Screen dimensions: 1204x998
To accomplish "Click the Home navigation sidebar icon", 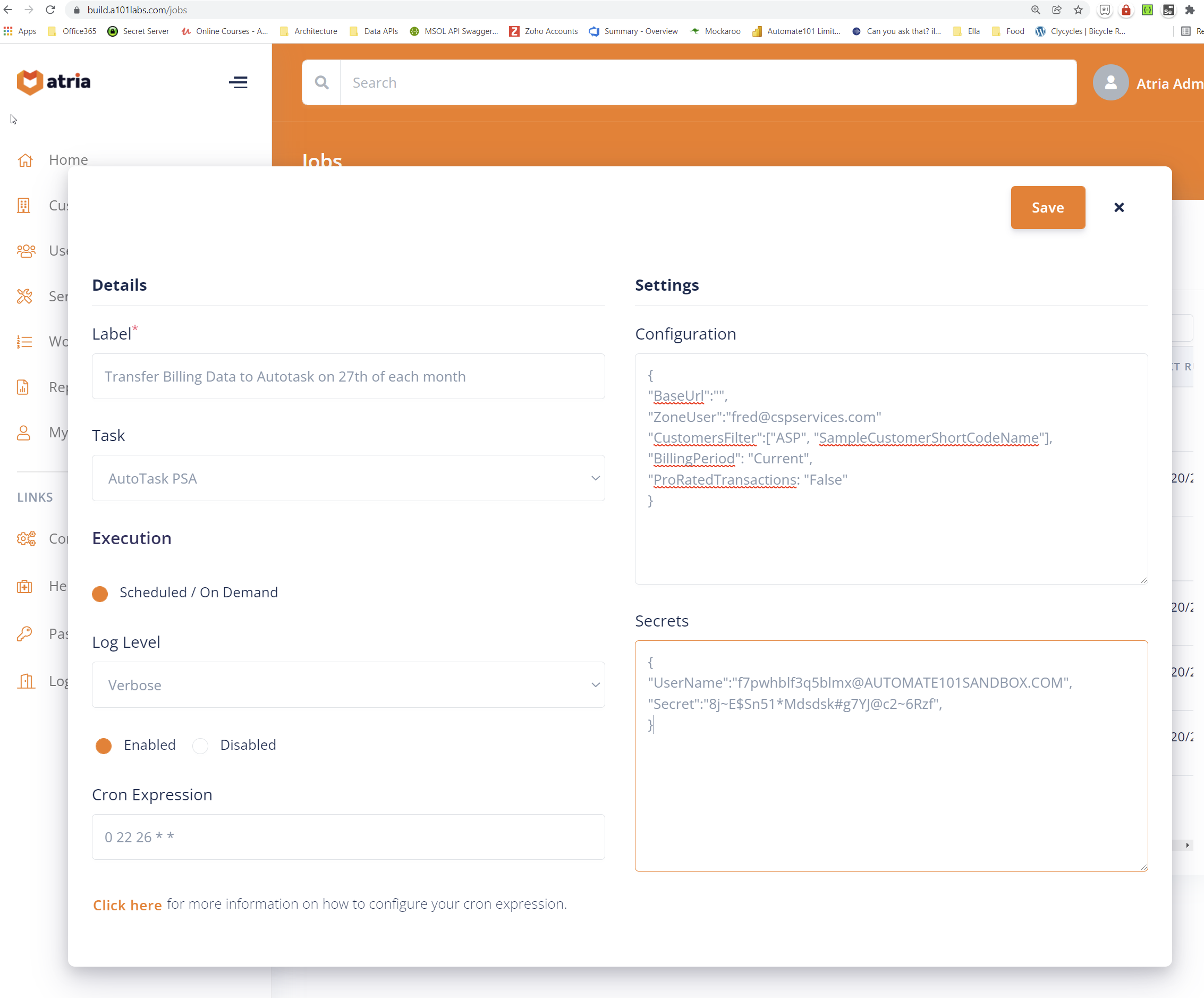I will 25,159.
